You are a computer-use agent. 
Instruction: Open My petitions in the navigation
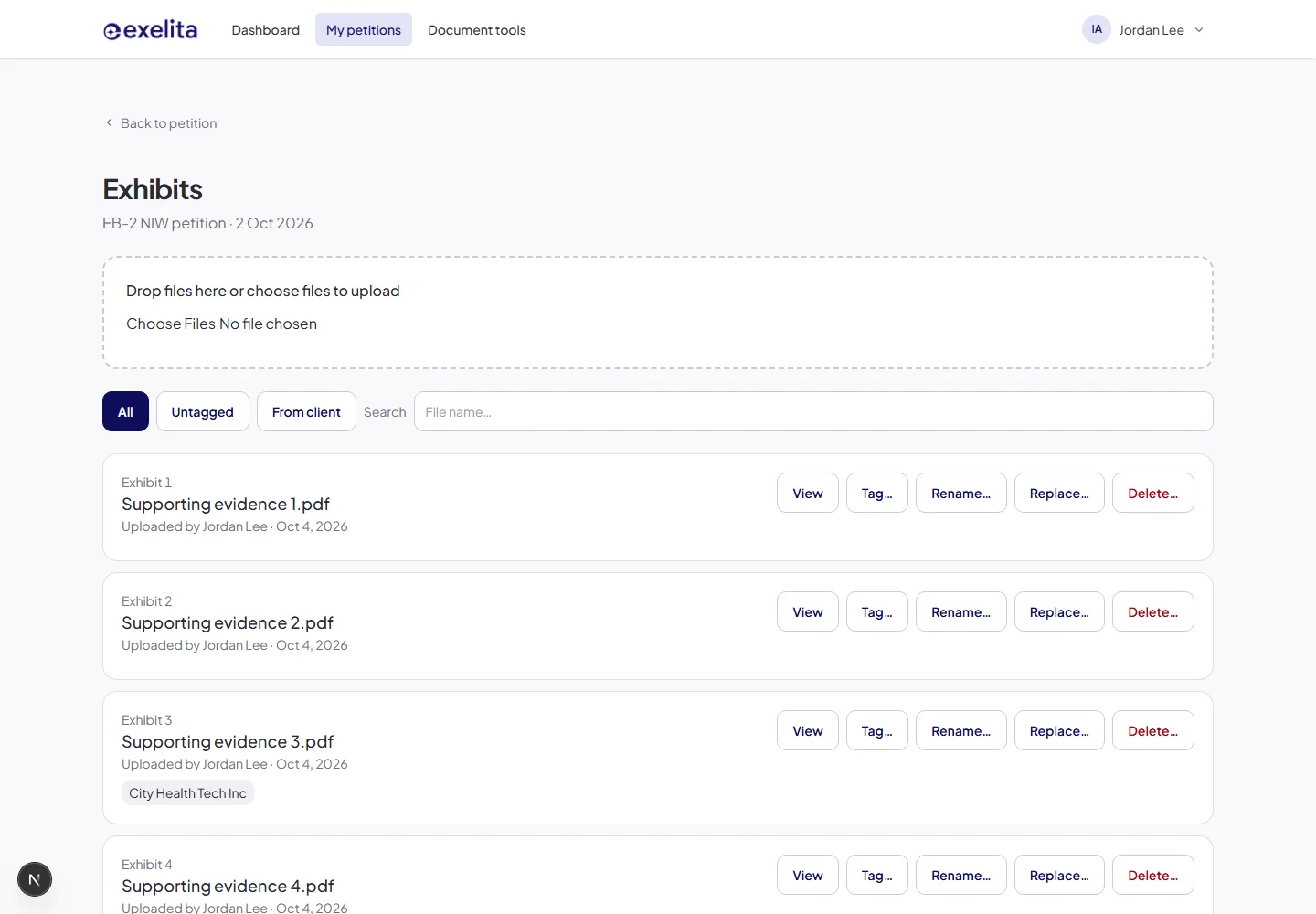click(x=364, y=30)
